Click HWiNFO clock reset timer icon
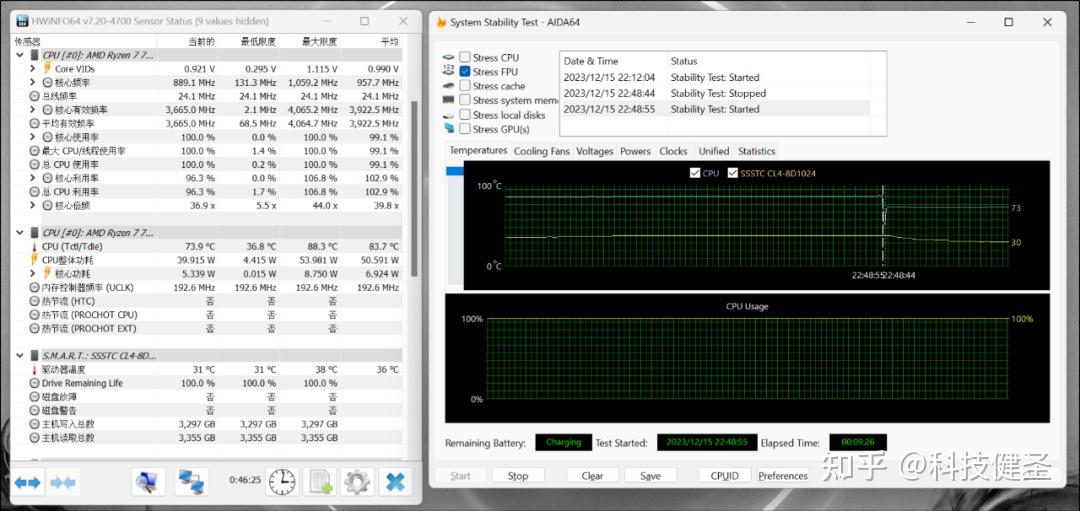Screen dimensions: 1080x511 click(x=282, y=482)
